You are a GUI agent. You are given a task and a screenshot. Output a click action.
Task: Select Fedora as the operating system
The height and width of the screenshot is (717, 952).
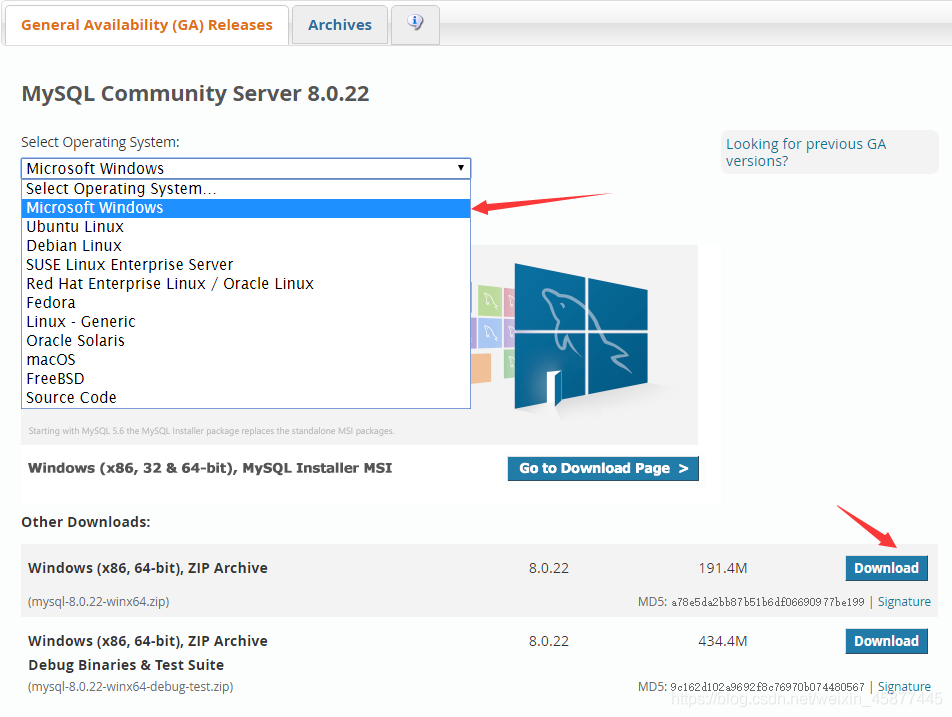pyautogui.click(x=51, y=302)
